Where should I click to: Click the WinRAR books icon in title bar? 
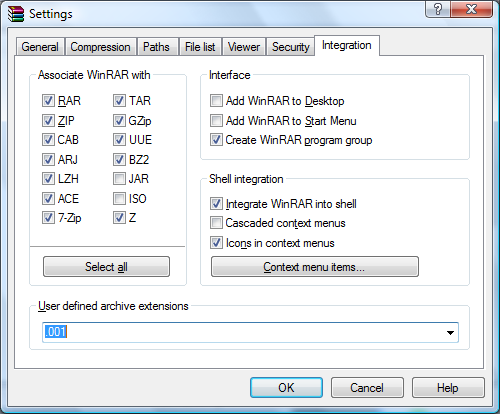(x=16, y=14)
